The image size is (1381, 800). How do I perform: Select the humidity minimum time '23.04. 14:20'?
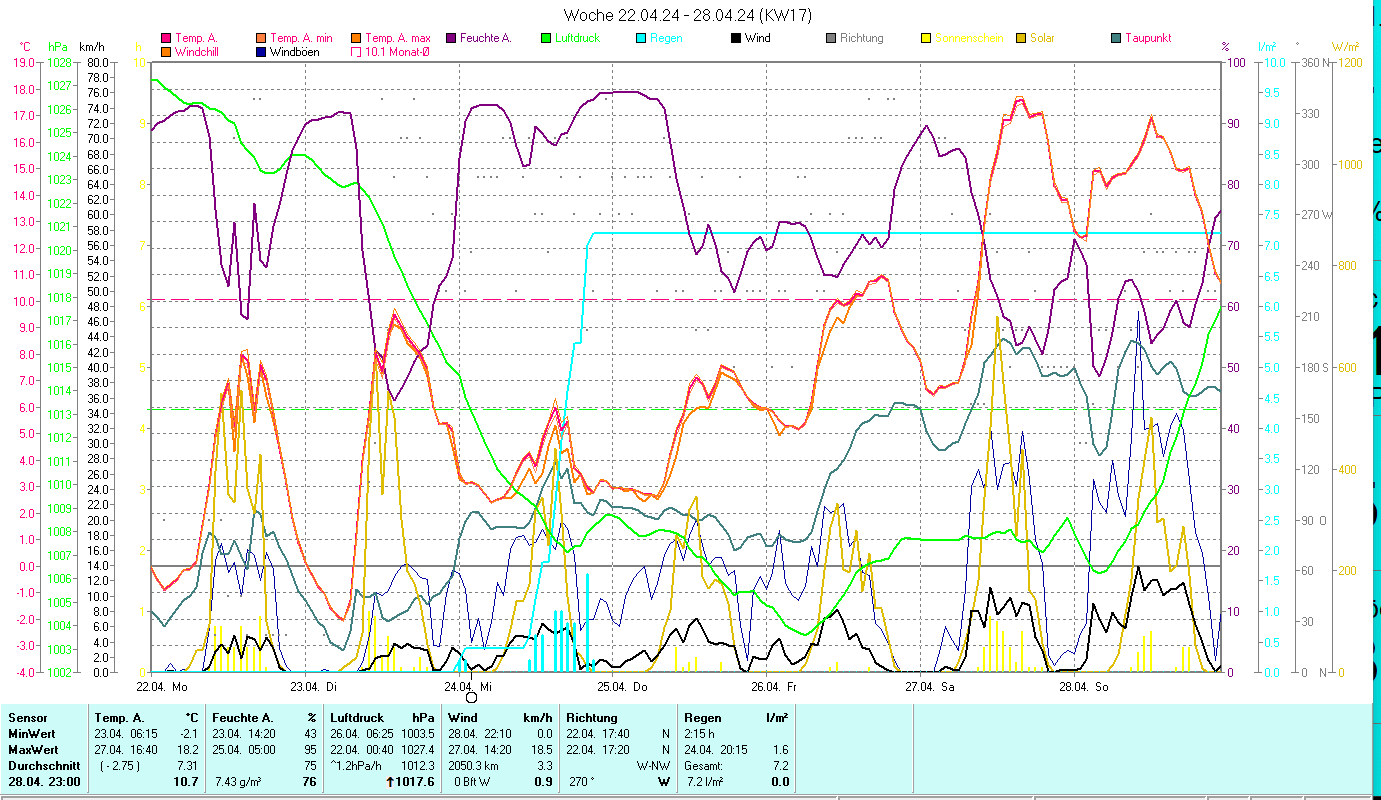(x=245, y=734)
